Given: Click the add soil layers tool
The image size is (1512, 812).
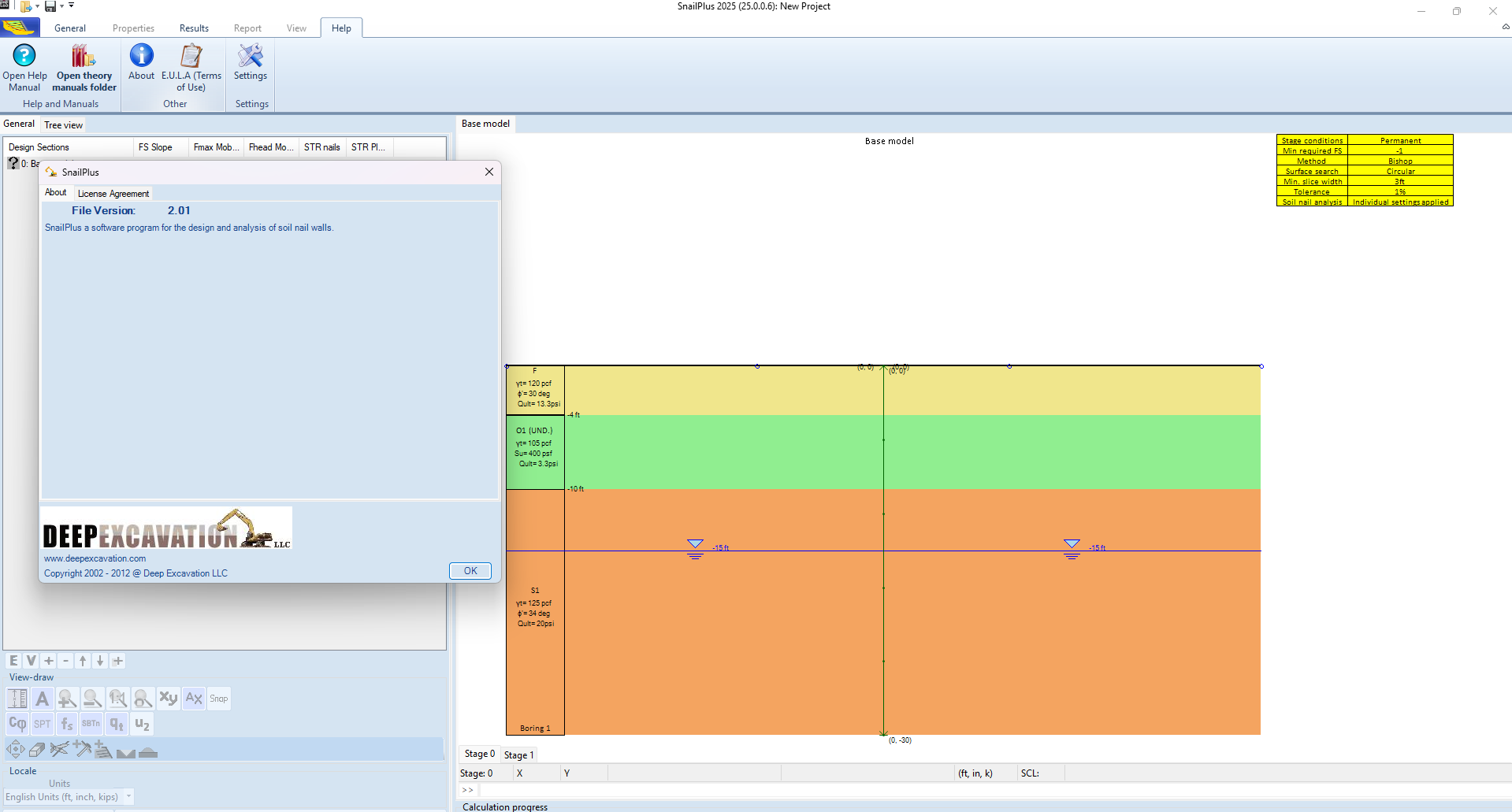Looking at the screenshot, I should [x=103, y=750].
